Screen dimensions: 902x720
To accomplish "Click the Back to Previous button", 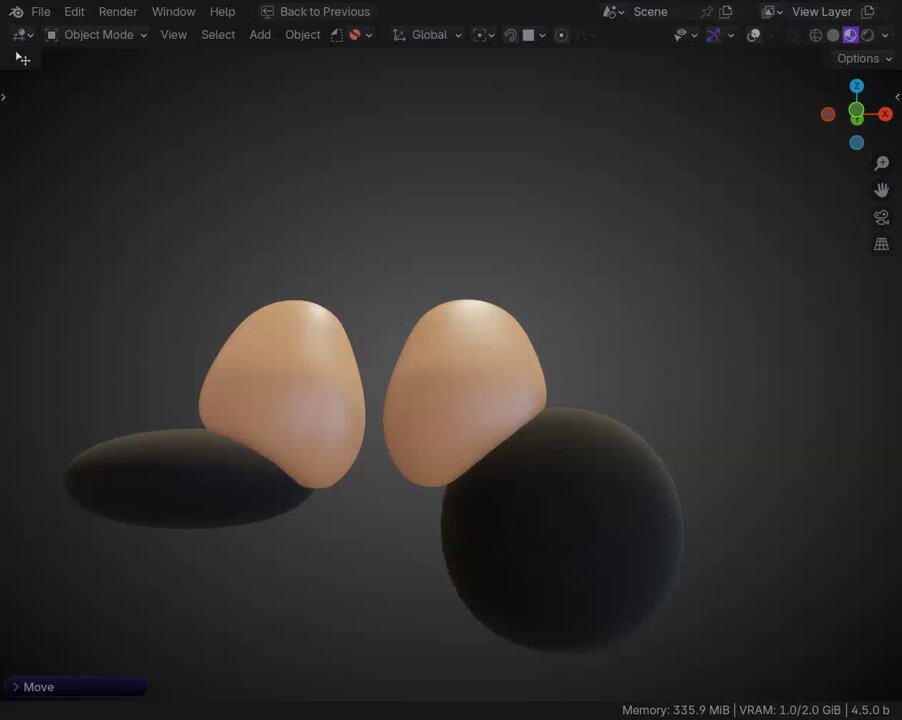I will coord(316,12).
